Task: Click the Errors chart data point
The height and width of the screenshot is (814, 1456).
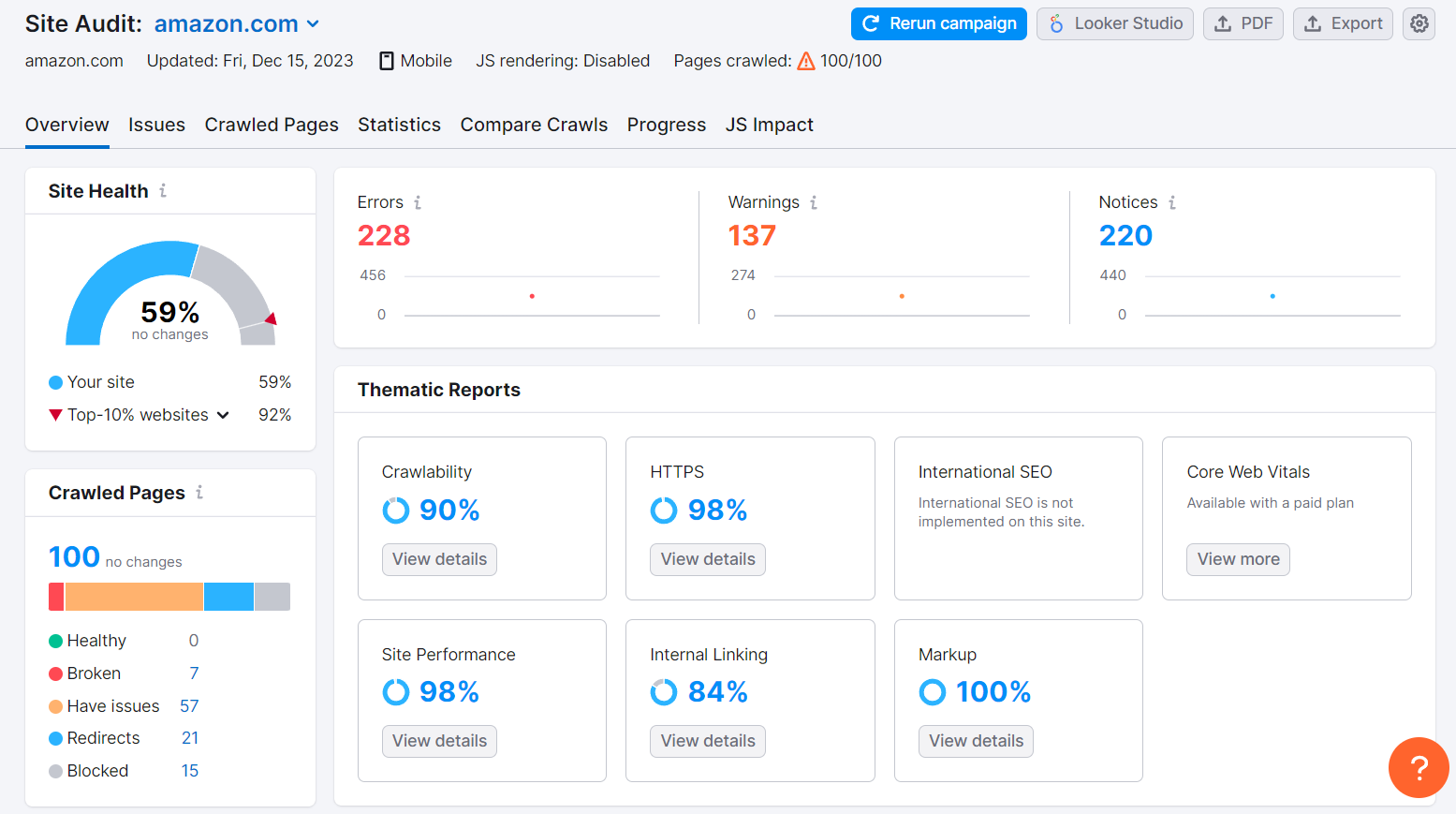Action: pyautogui.click(x=532, y=296)
